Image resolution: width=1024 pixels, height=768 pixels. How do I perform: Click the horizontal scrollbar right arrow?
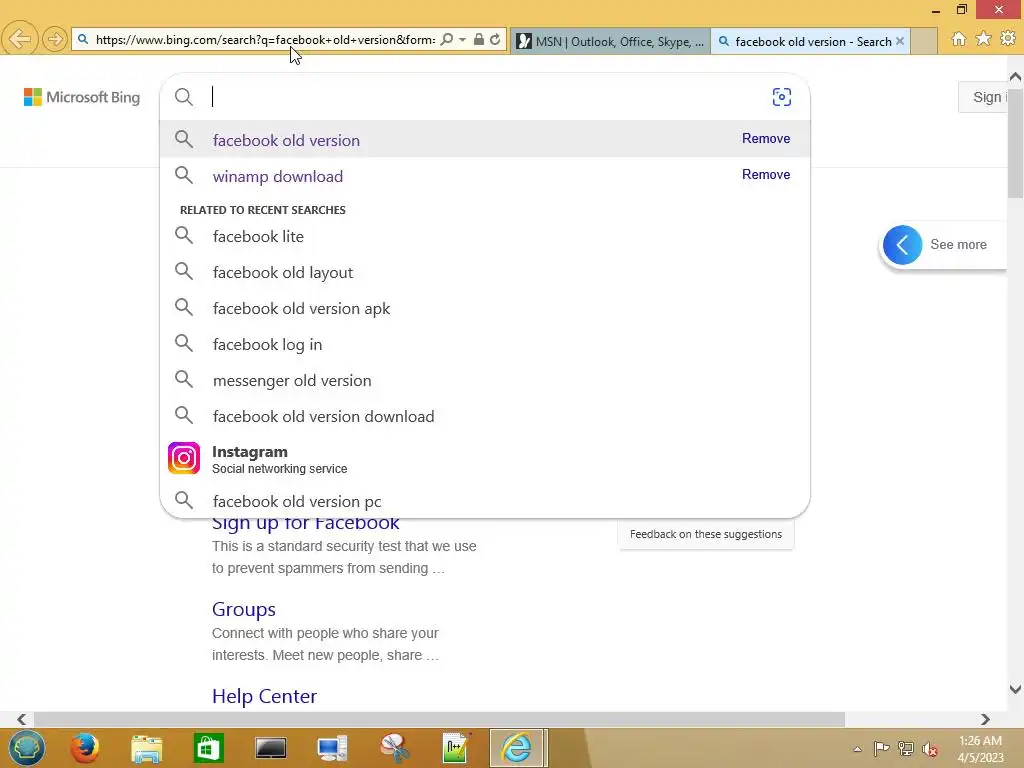pos(985,719)
